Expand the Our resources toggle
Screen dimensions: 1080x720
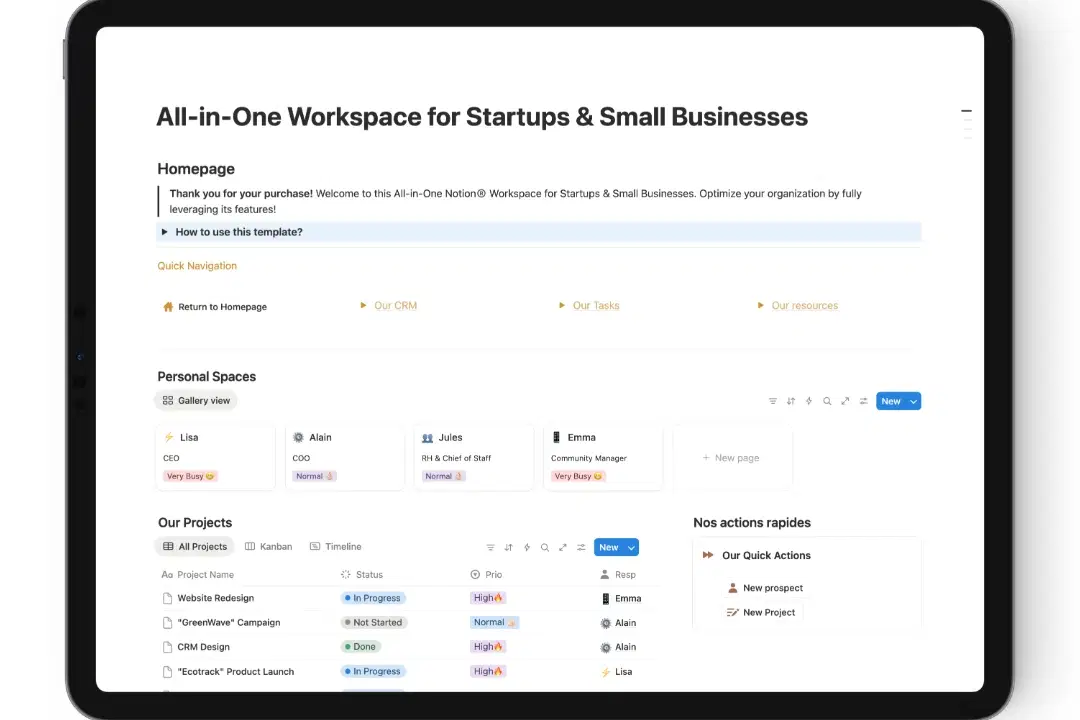(761, 306)
